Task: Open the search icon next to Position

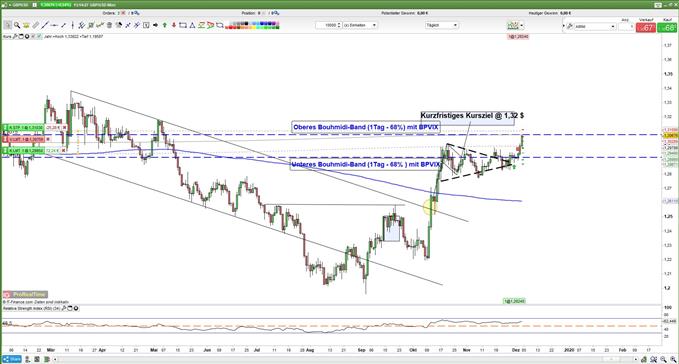Action: (277, 13)
